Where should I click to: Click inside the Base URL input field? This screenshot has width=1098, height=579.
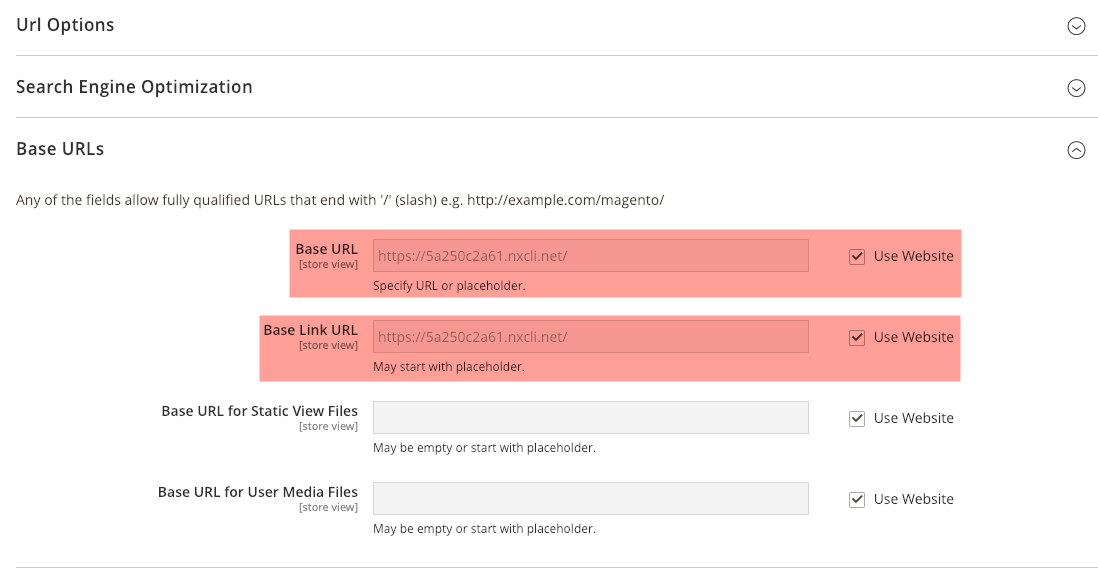(590, 255)
